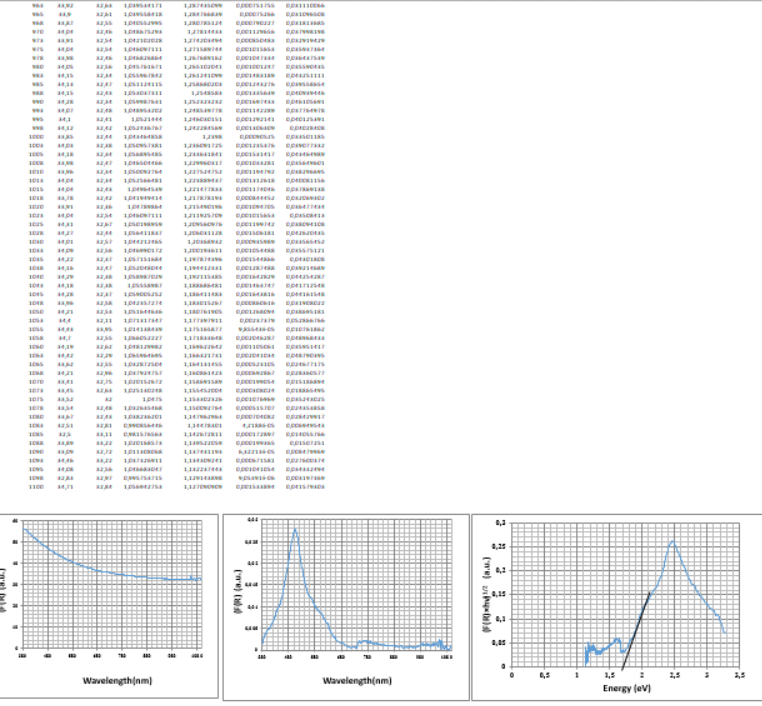The width and height of the screenshot is (762, 706).
Task: Click the energy chart's vertical axis title
Action: [491, 596]
